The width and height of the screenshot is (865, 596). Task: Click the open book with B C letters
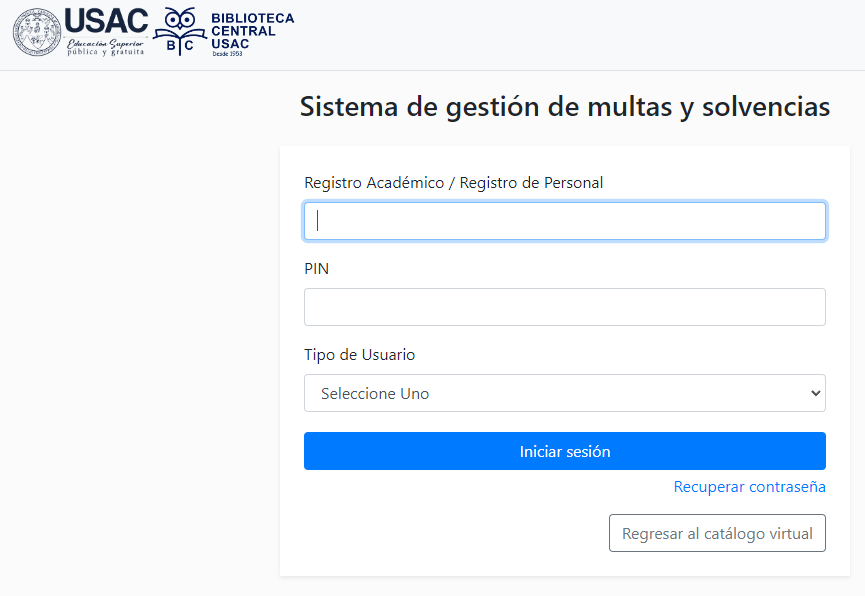tap(180, 42)
